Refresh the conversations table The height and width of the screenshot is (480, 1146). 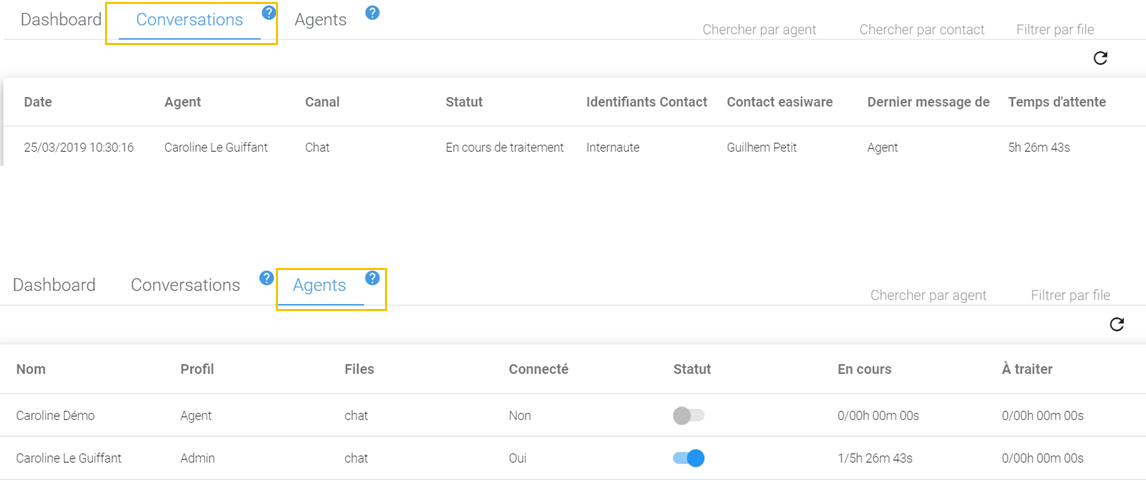[x=1100, y=58]
